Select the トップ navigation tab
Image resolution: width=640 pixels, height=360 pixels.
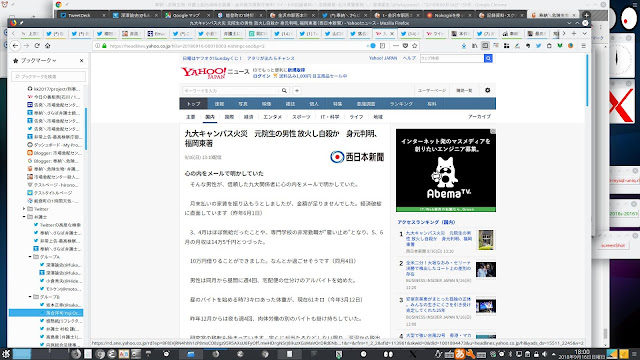(193, 104)
